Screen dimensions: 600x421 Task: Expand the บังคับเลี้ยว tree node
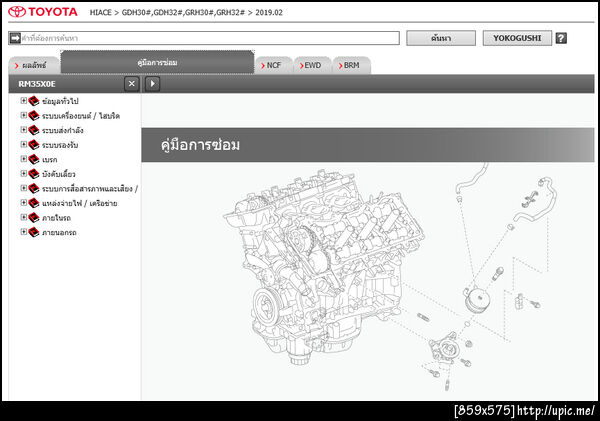pos(23,173)
